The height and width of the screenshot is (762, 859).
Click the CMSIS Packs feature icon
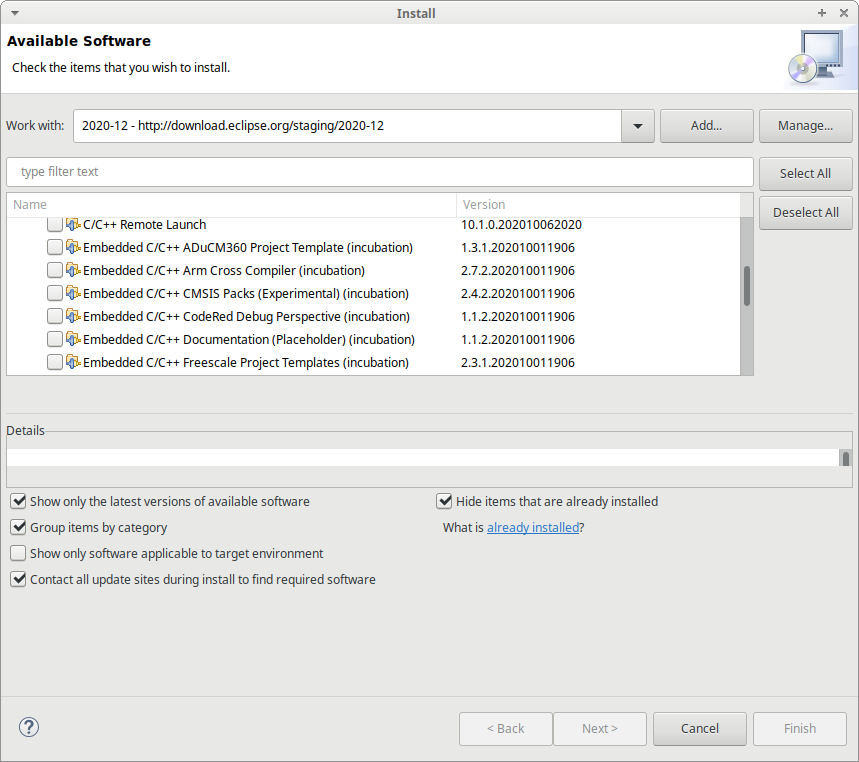73,294
